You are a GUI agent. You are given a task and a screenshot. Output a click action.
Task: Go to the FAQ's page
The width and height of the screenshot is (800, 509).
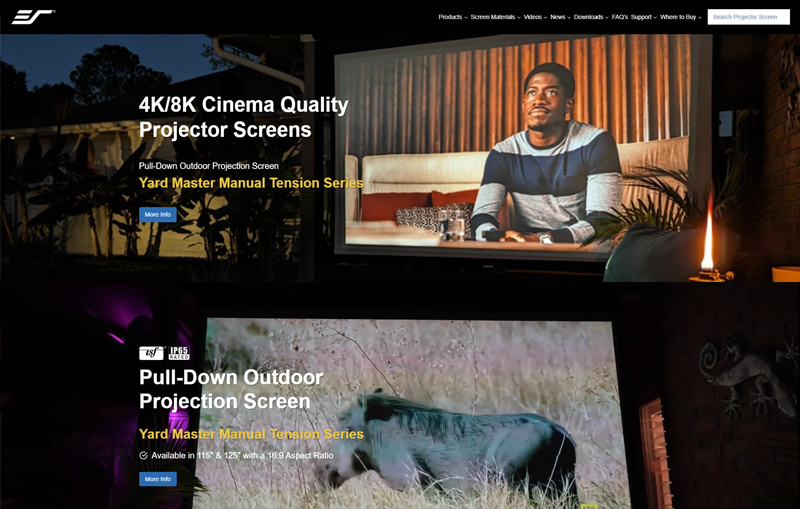(619, 17)
